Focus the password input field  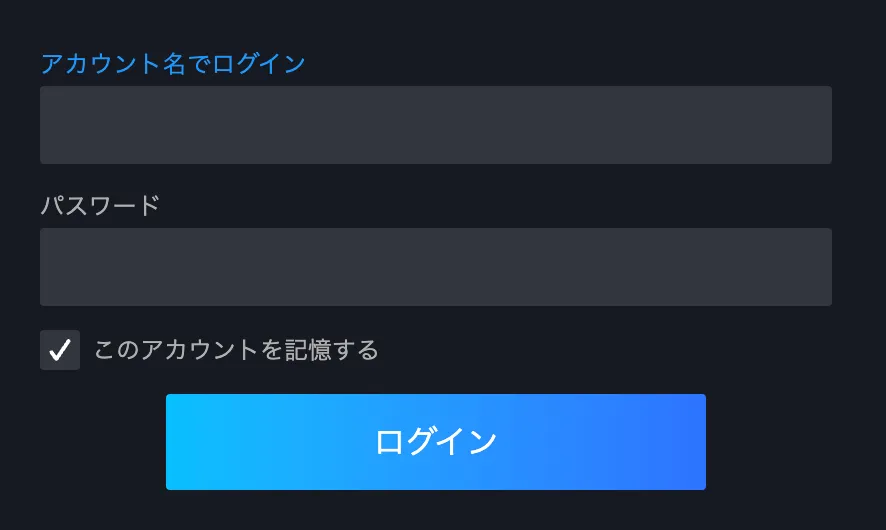436,267
